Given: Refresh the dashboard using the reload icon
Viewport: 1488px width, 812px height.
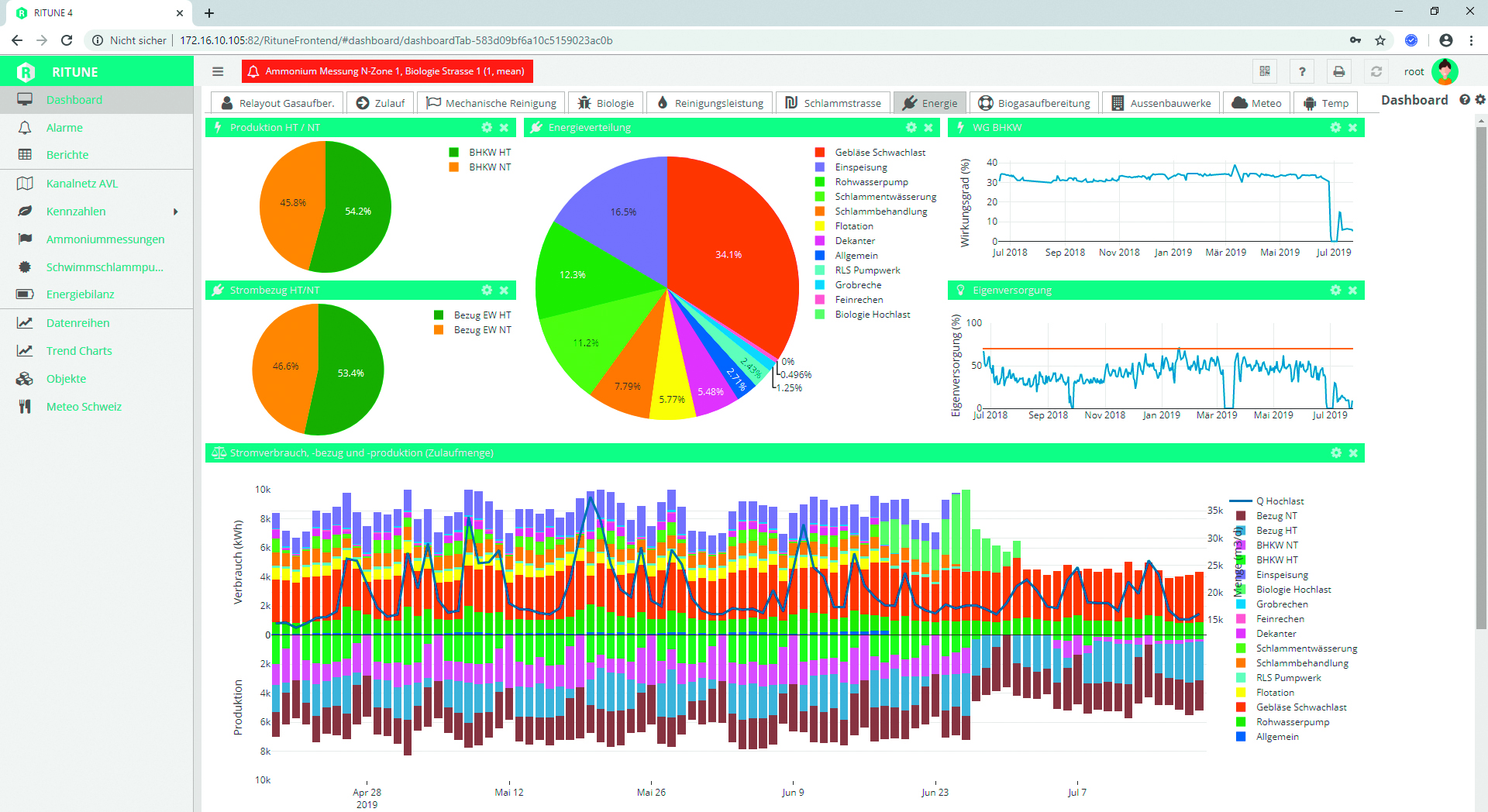Looking at the screenshot, I should click(x=1376, y=71).
